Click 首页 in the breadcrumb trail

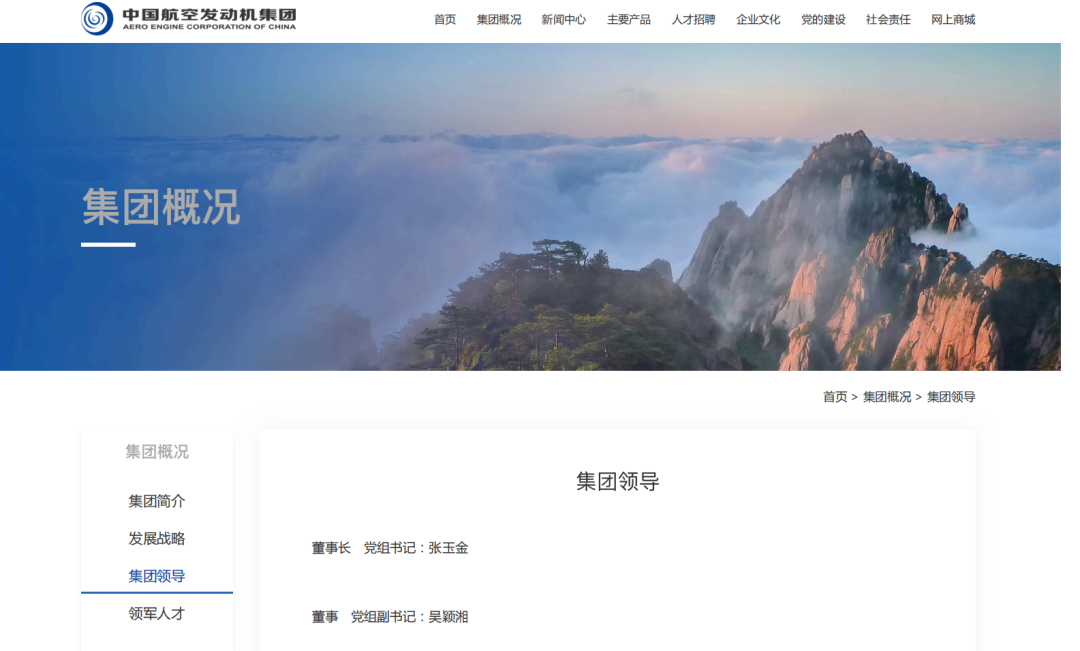coord(835,397)
